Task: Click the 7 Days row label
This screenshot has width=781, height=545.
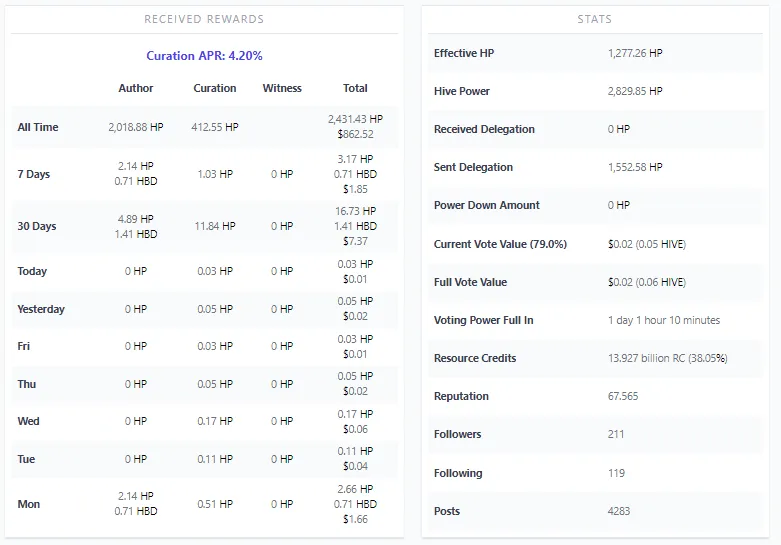Action: point(34,174)
